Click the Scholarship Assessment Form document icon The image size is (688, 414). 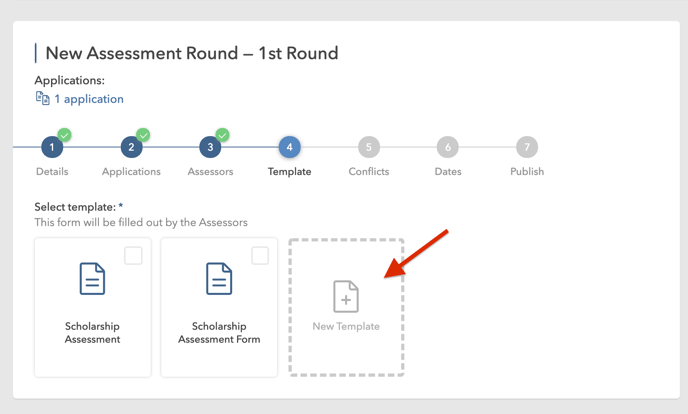pyautogui.click(x=219, y=279)
